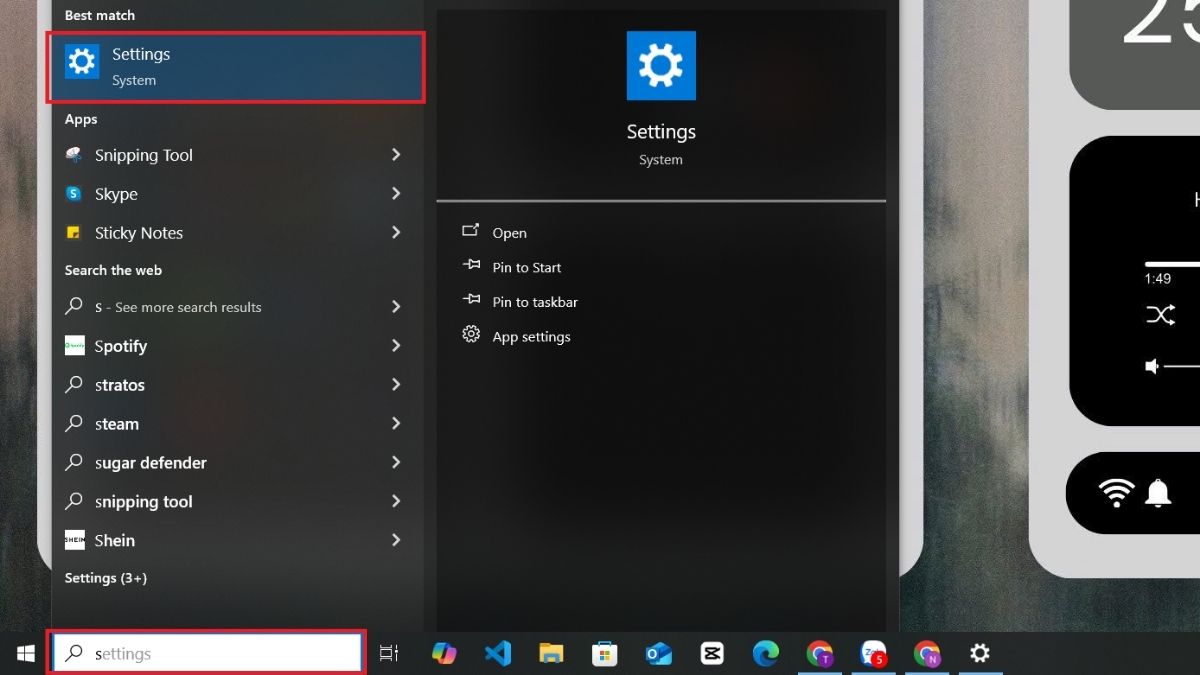This screenshot has width=1200, height=675.
Task: Open Outlook from the taskbar
Action: (x=658, y=654)
